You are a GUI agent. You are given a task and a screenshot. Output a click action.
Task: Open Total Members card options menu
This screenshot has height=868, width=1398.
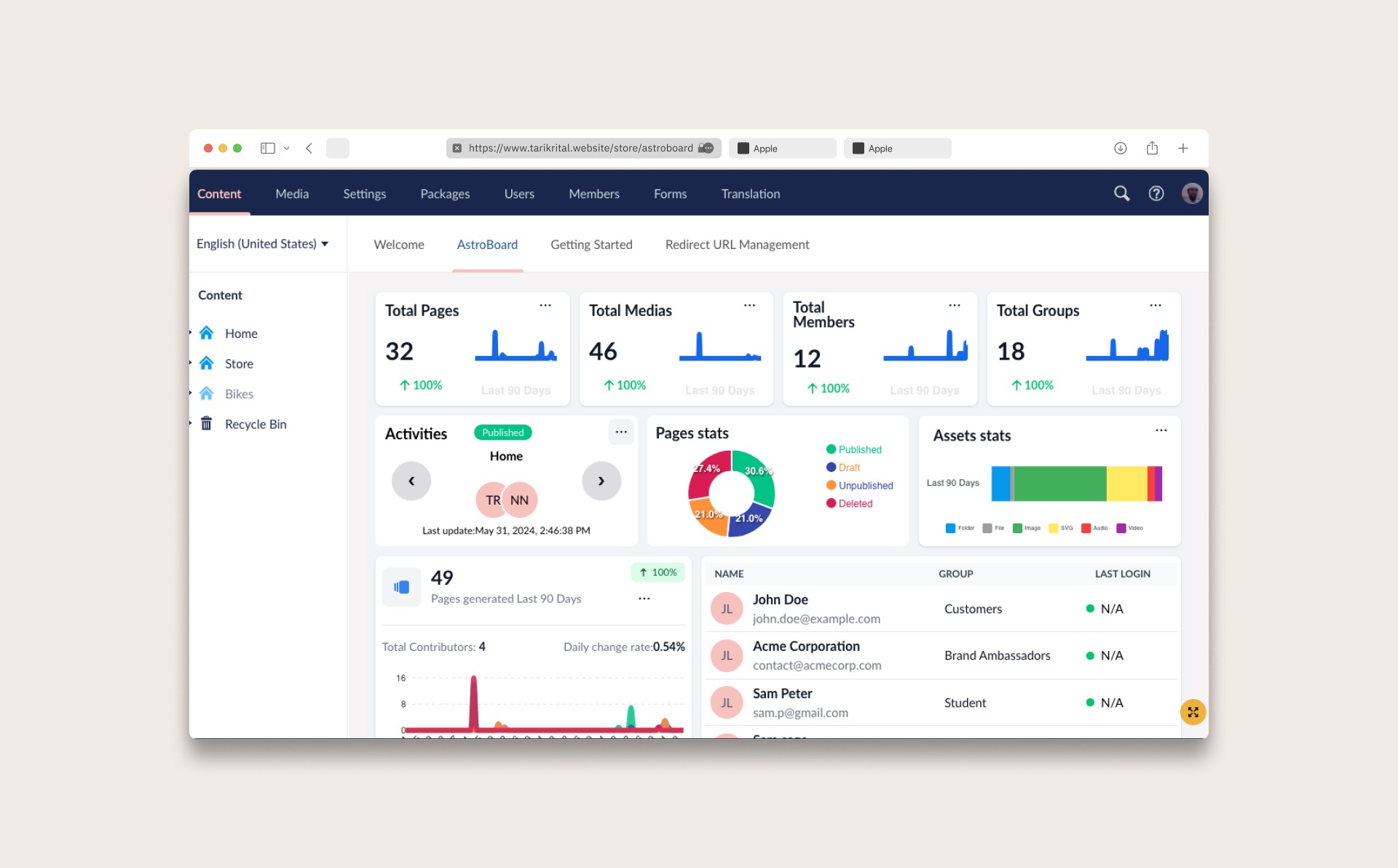955,306
